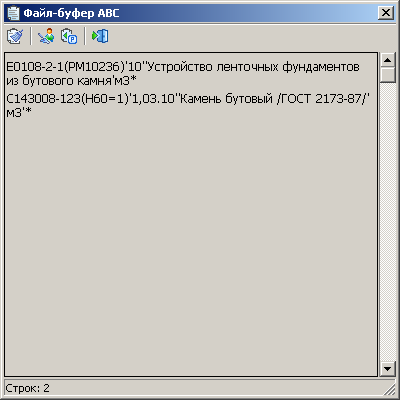Viewport: 400px width, 400px height.
Task: Select the line starting with С143008-123(Н60=1)
Action: point(188,105)
